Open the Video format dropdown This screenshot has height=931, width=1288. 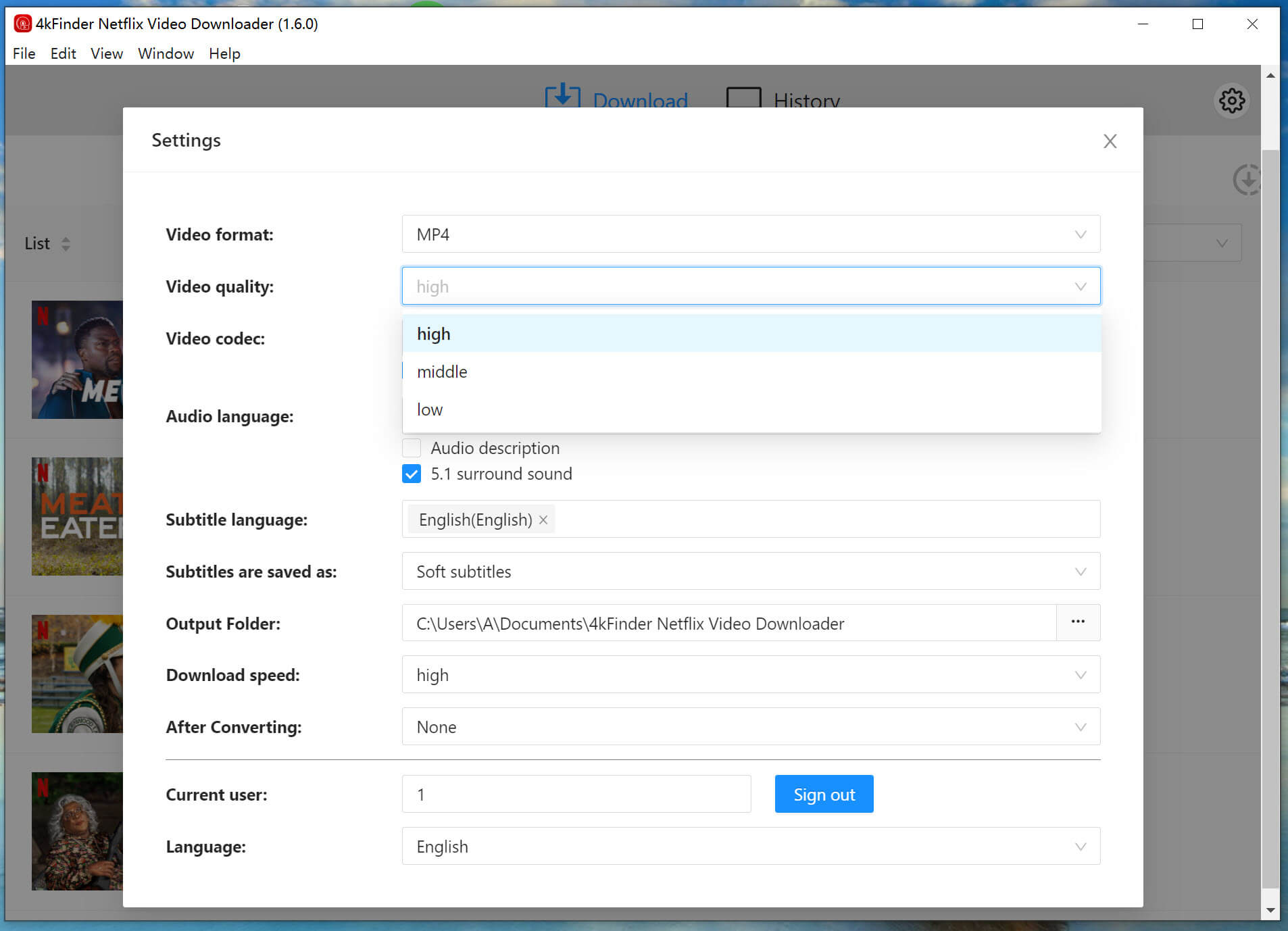click(x=751, y=234)
